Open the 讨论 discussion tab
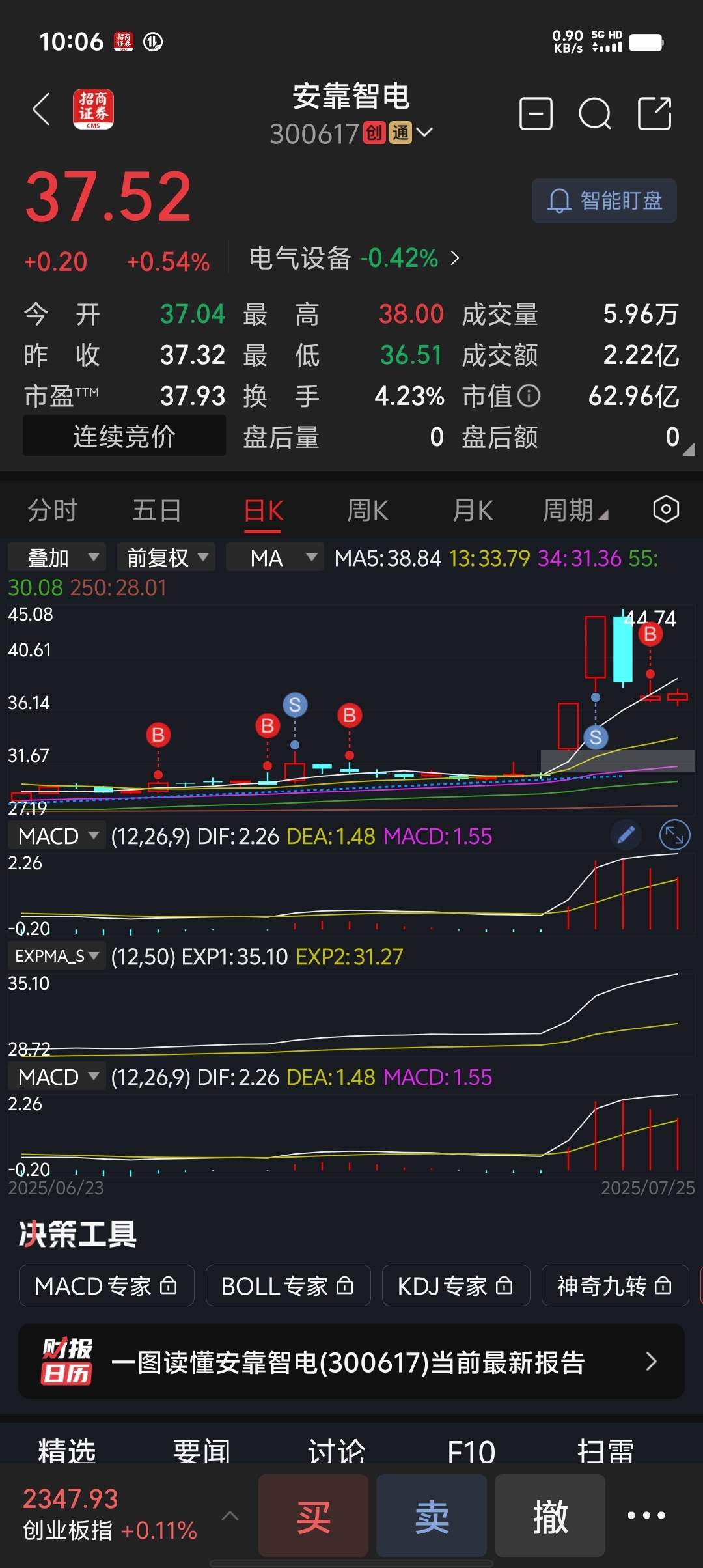 [337, 1451]
